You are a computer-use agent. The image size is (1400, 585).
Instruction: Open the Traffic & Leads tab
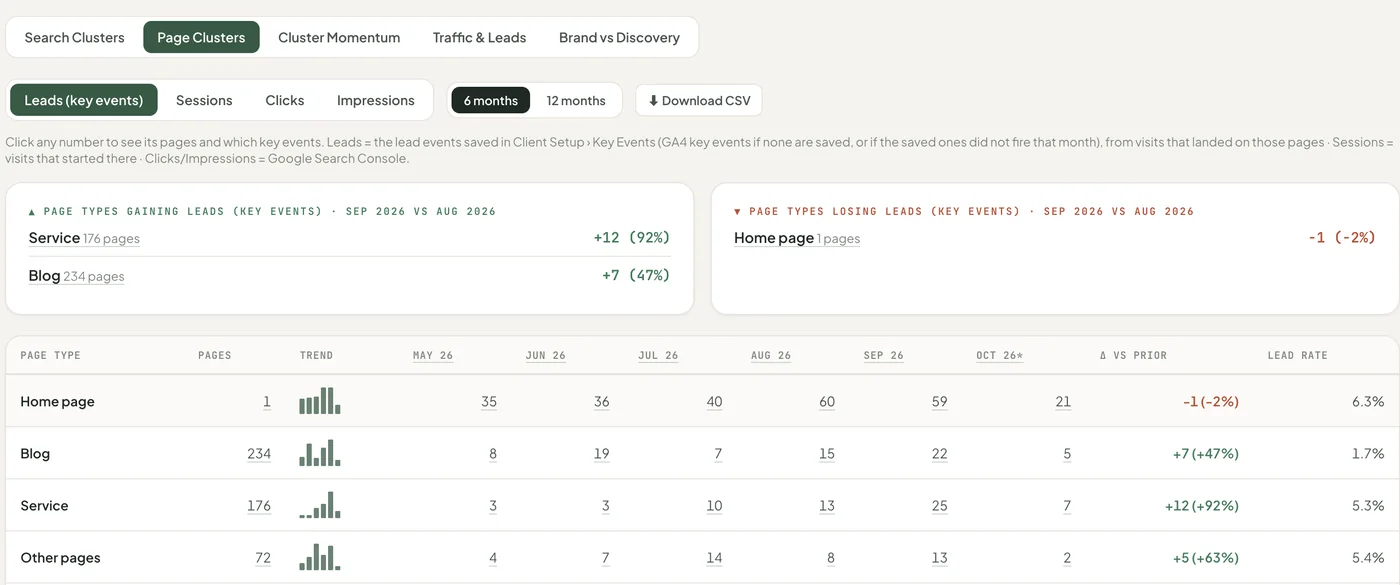point(479,37)
